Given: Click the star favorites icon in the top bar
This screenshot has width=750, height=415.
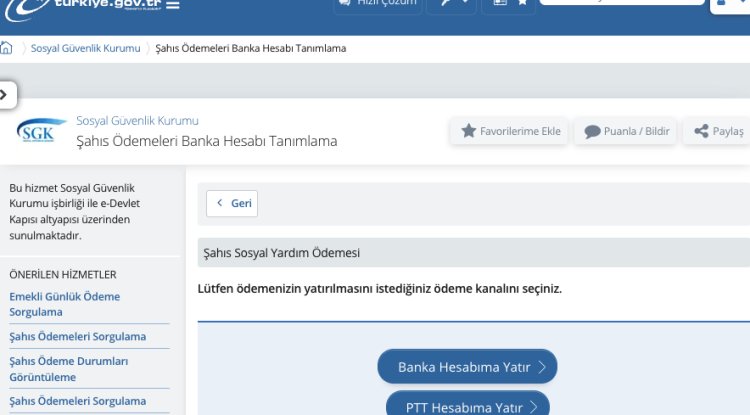Looking at the screenshot, I should click(522, 3).
